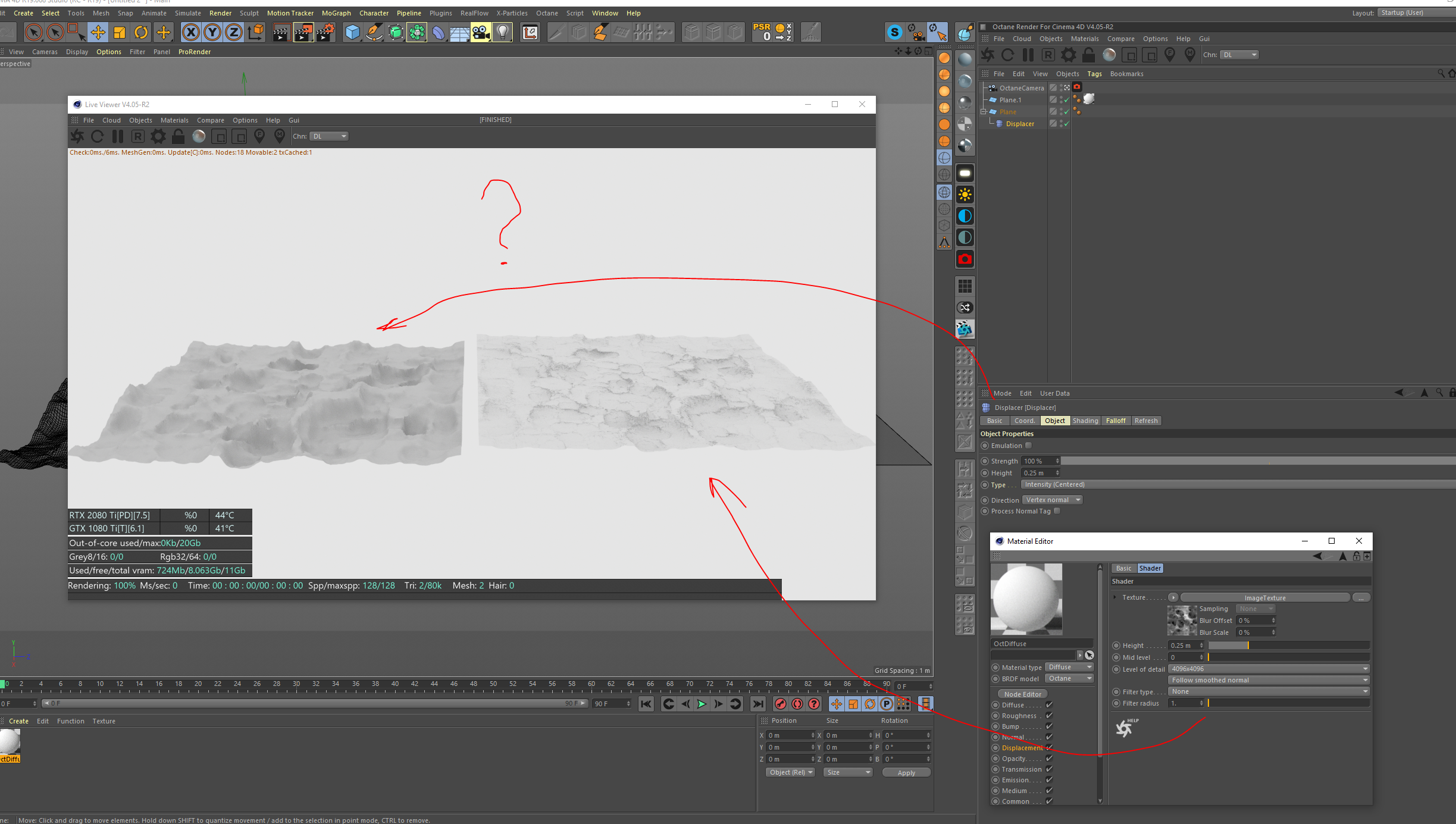The image size is (1456, 824).
Task: Select the Move tool in top toolbar
Action: (98, 32)
